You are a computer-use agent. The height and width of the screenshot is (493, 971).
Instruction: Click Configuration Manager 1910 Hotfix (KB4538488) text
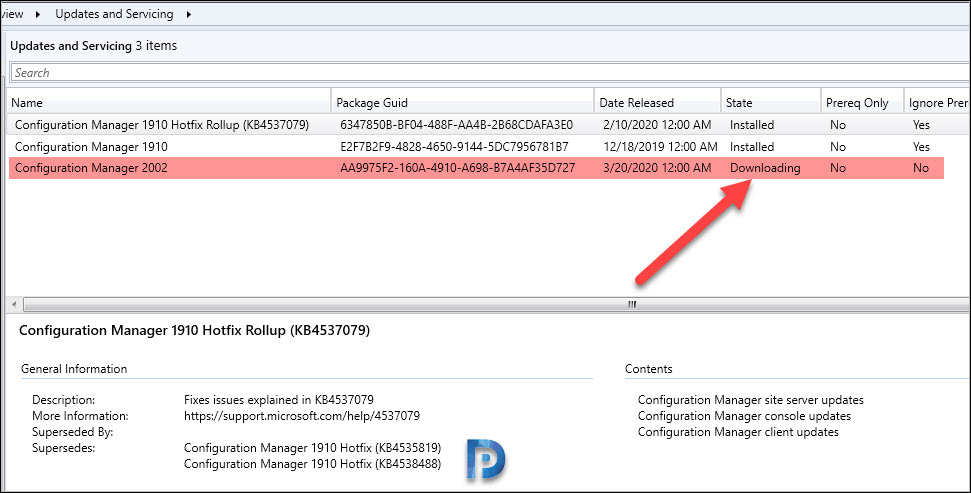(312, 464)
